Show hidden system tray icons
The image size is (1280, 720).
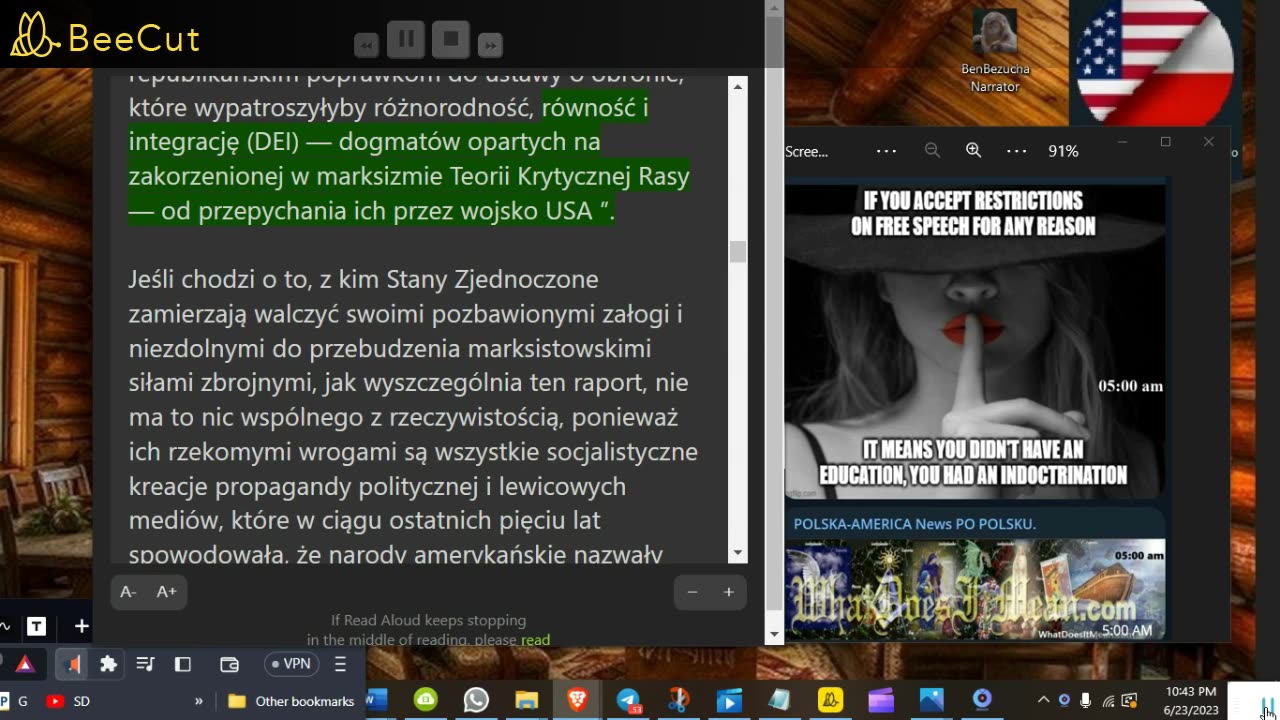1043,700
